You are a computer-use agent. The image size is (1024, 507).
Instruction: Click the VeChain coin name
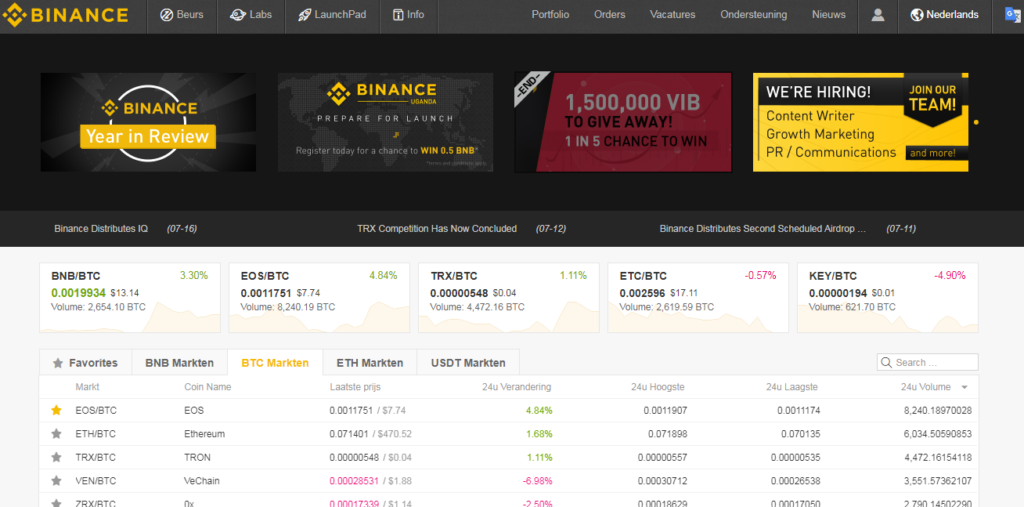coord(202,481)
